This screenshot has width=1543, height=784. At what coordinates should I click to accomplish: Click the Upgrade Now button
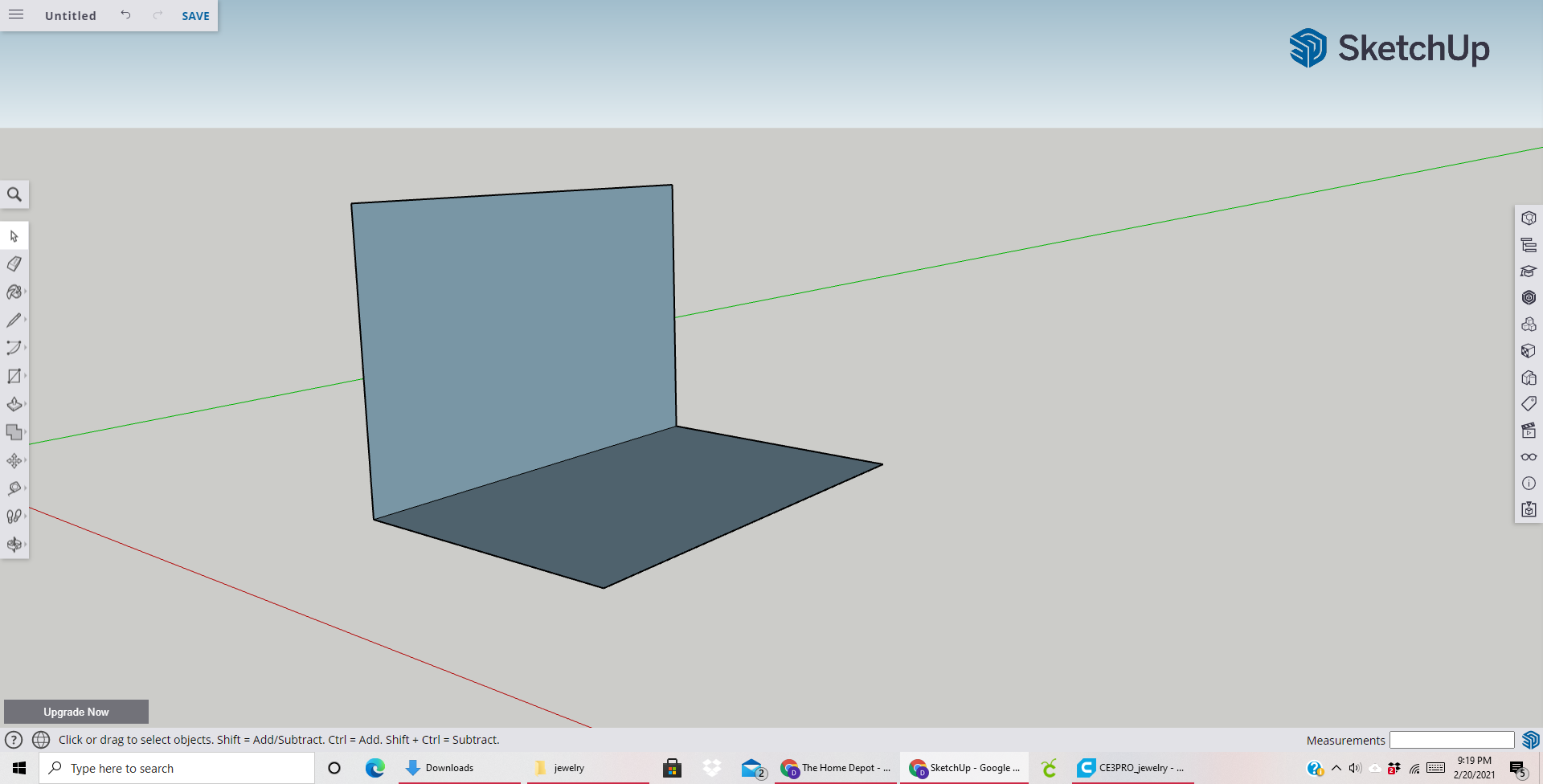click(x=76, y=712)
